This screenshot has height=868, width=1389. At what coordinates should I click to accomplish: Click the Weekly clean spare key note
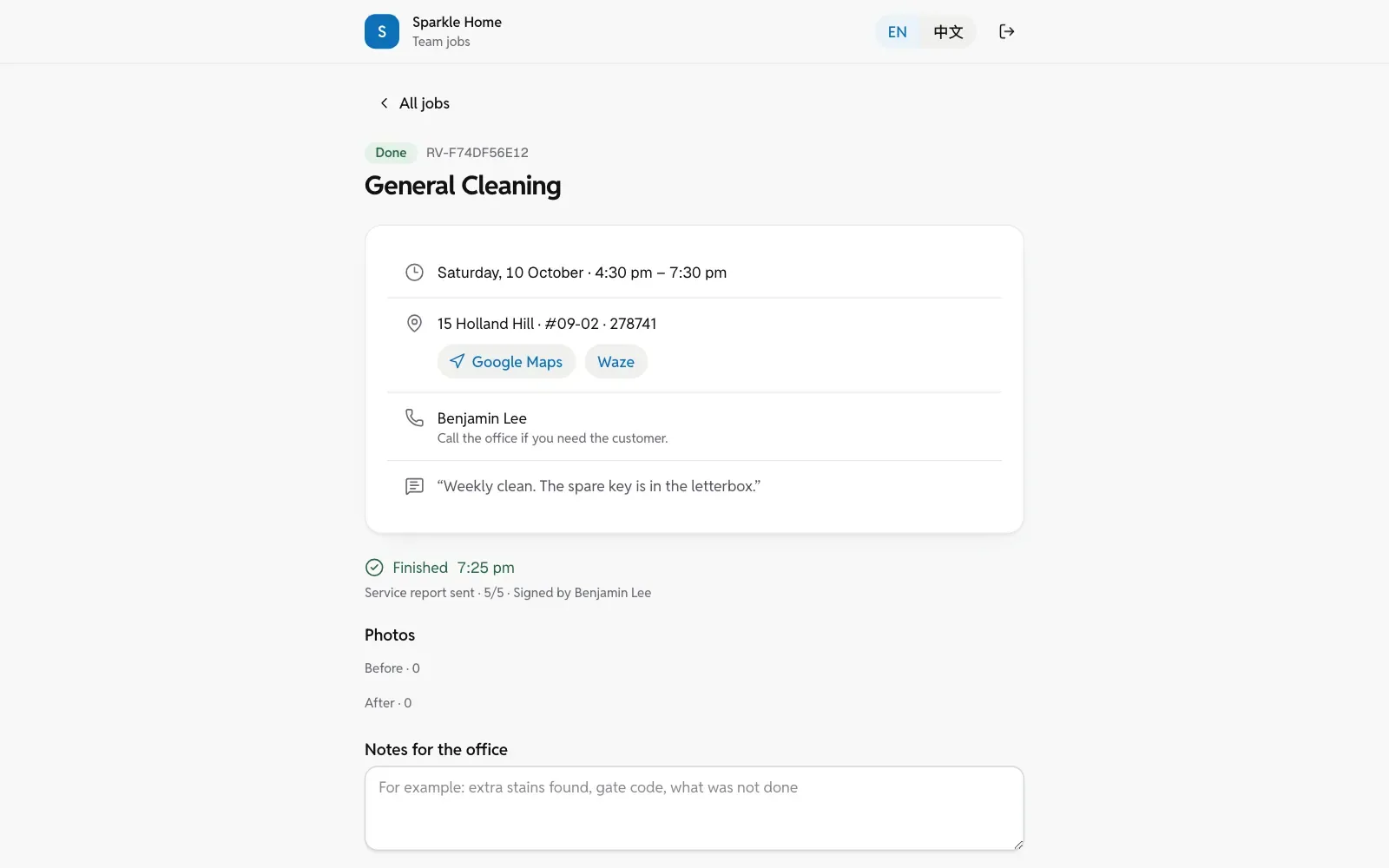click(x=599, y=486)
